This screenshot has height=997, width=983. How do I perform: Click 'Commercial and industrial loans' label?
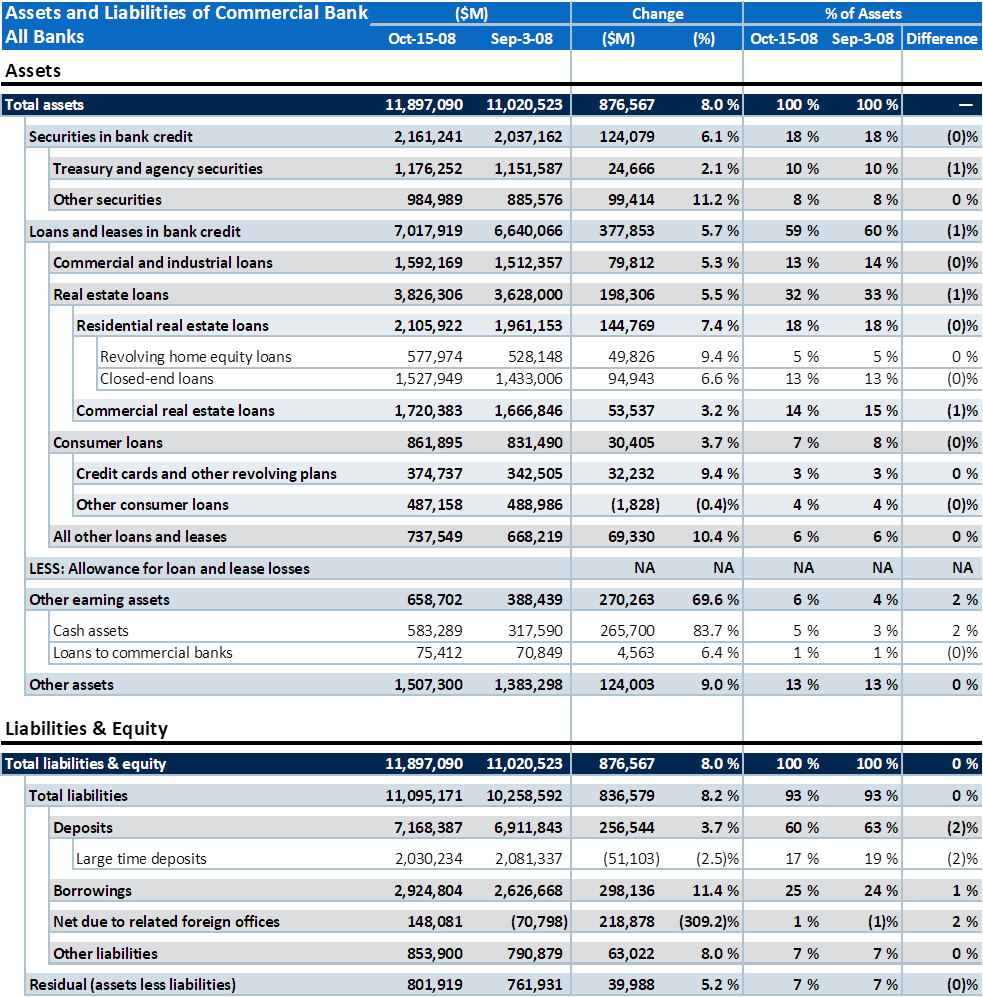click(163, 263)
